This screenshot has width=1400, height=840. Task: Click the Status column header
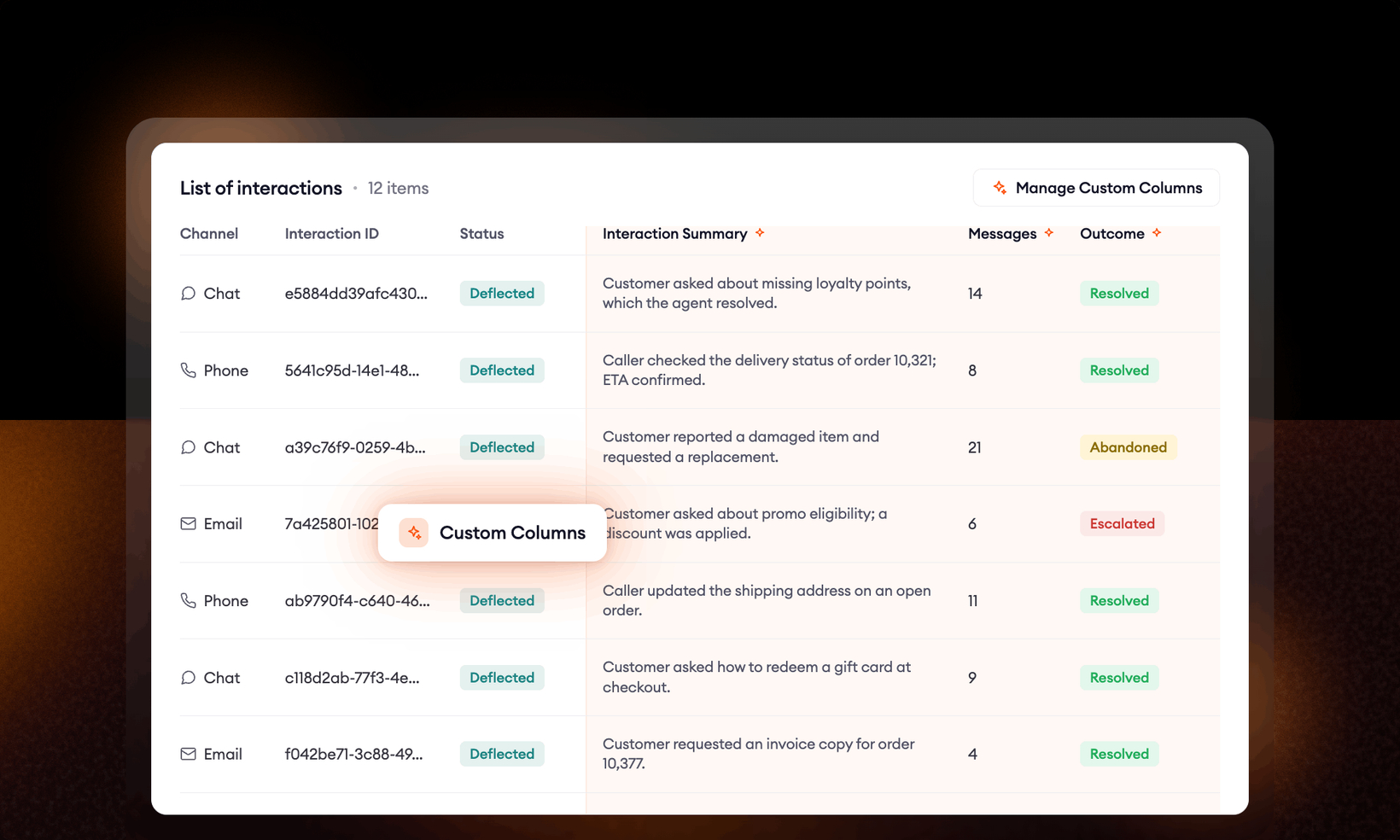(481, 234)
